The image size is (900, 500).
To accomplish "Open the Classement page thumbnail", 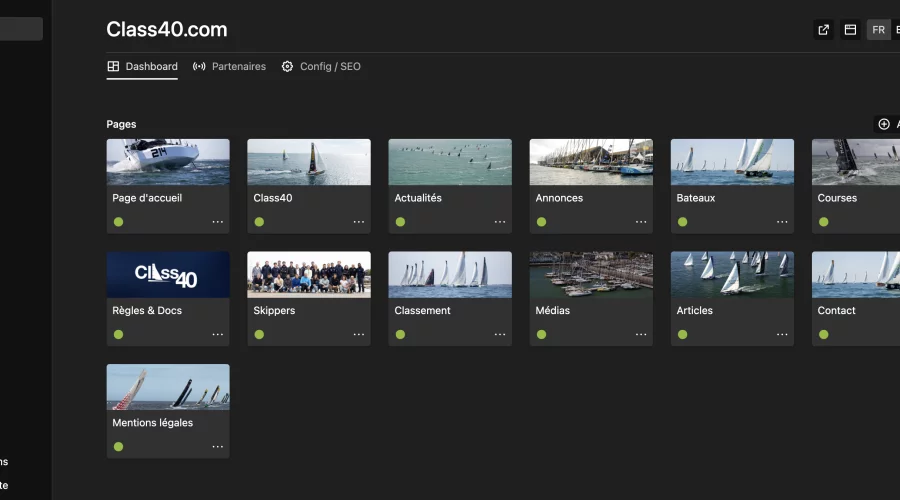I will (x=450, y=274).
